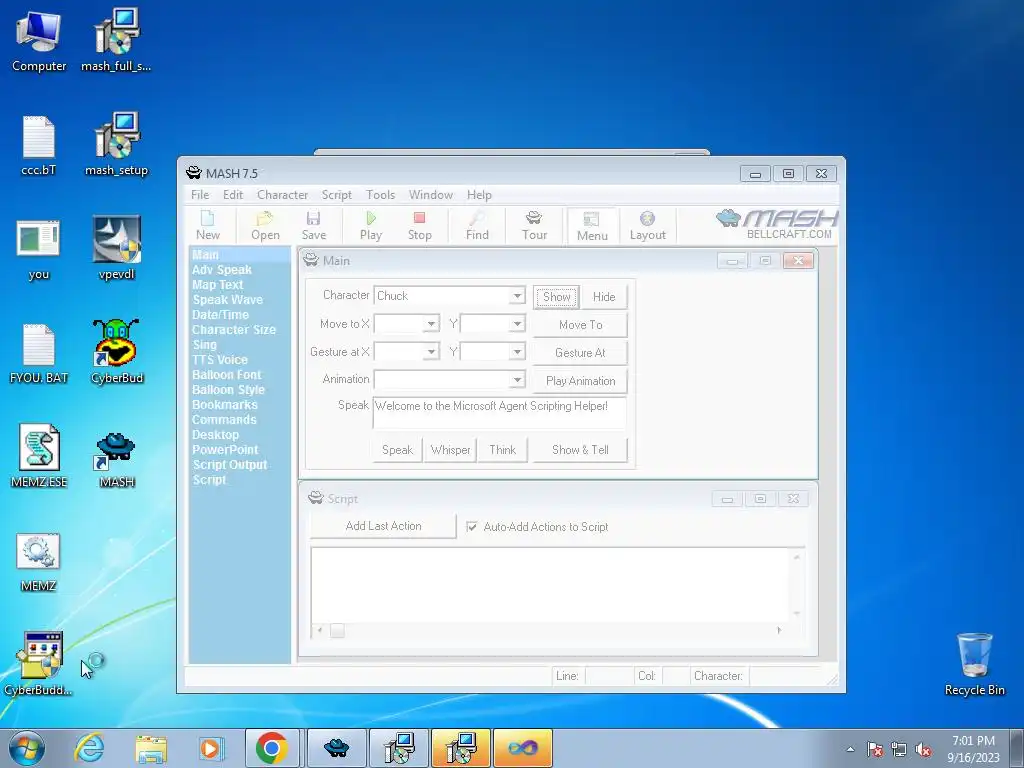Open the Gesture at X dropdown

(431, 352)
